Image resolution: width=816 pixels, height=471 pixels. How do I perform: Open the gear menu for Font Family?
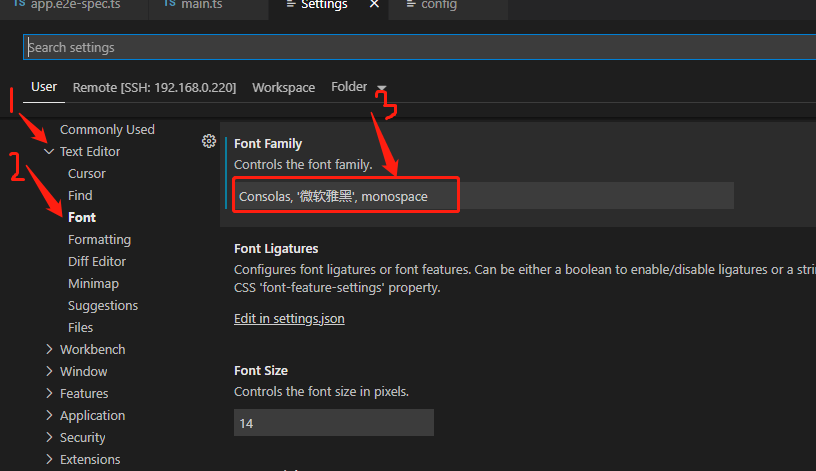click(209, 141)
